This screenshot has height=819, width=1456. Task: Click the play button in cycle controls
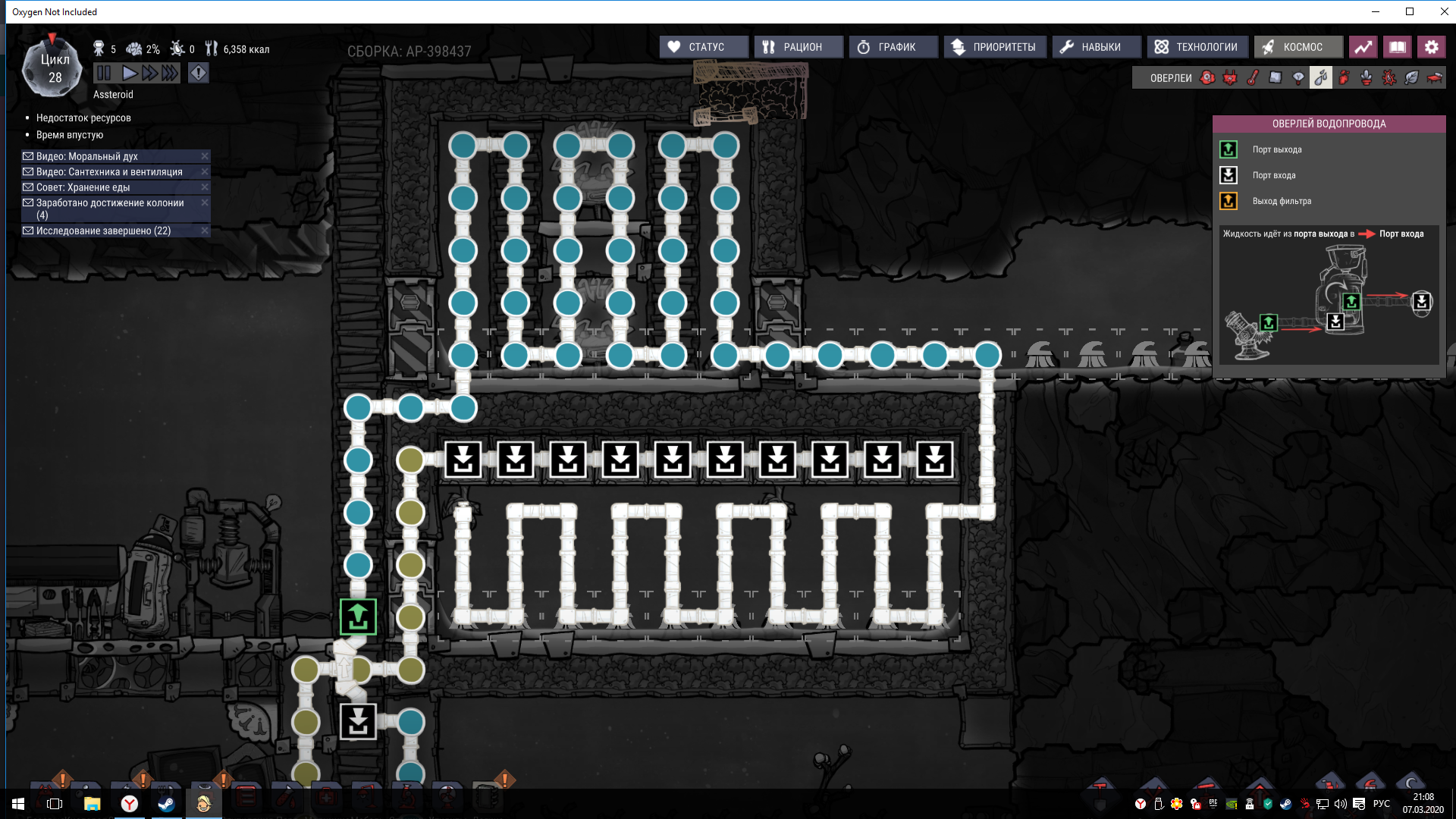pyautogui.click(x=128, y=72)
